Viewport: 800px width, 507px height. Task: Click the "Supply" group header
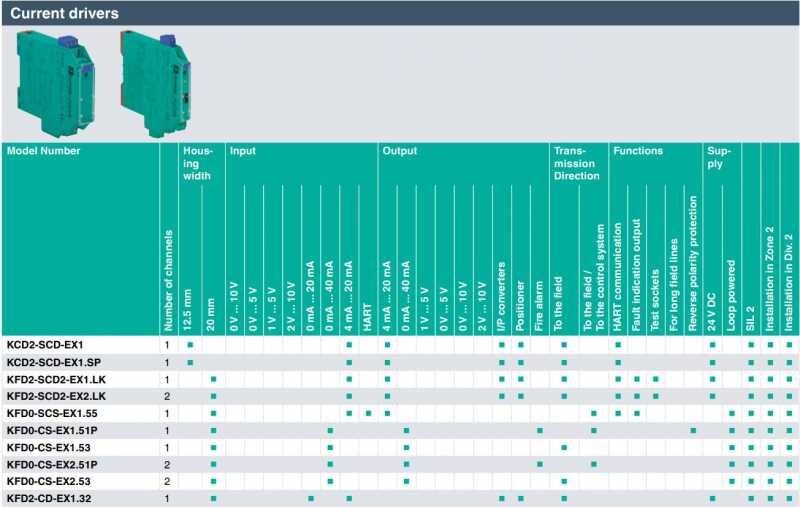point(719,158)
